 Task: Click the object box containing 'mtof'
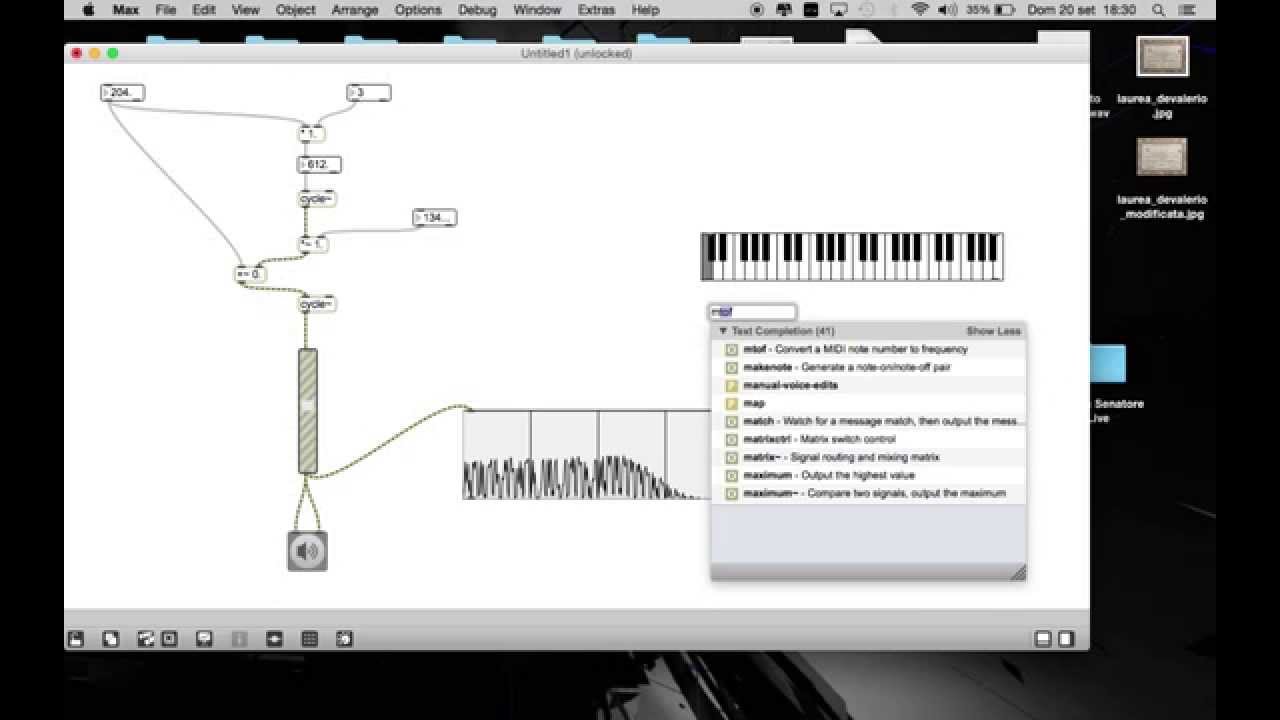pyautogui.click(x=752, y=312)
